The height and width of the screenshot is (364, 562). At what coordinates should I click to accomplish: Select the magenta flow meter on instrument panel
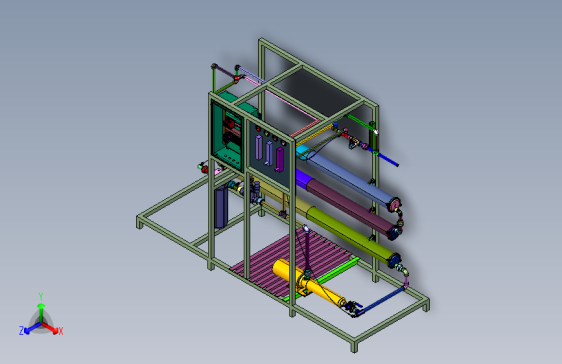[x=280, y=159]
